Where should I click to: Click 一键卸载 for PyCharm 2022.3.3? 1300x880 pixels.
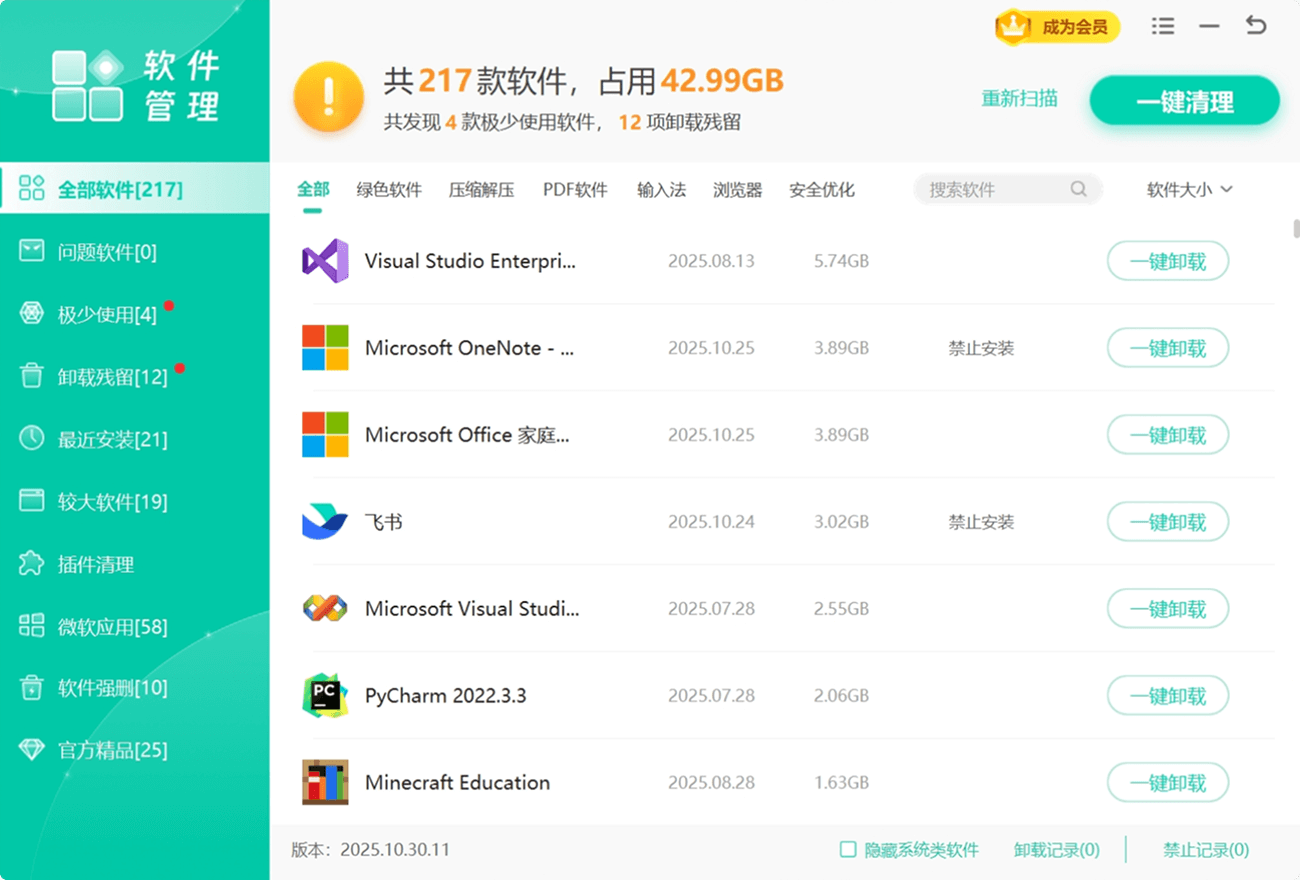[x=1167, y=696]
